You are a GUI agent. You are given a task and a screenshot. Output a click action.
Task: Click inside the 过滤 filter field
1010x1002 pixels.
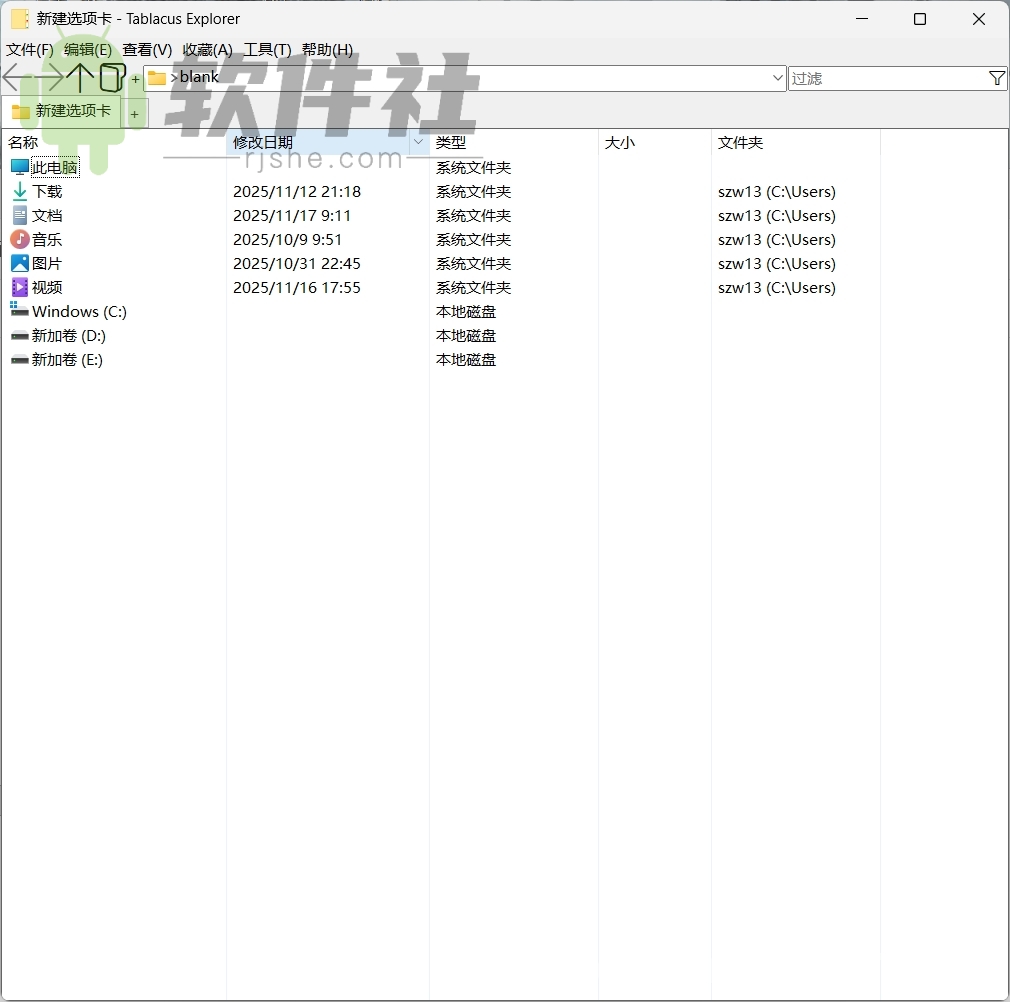pos(870,77)
